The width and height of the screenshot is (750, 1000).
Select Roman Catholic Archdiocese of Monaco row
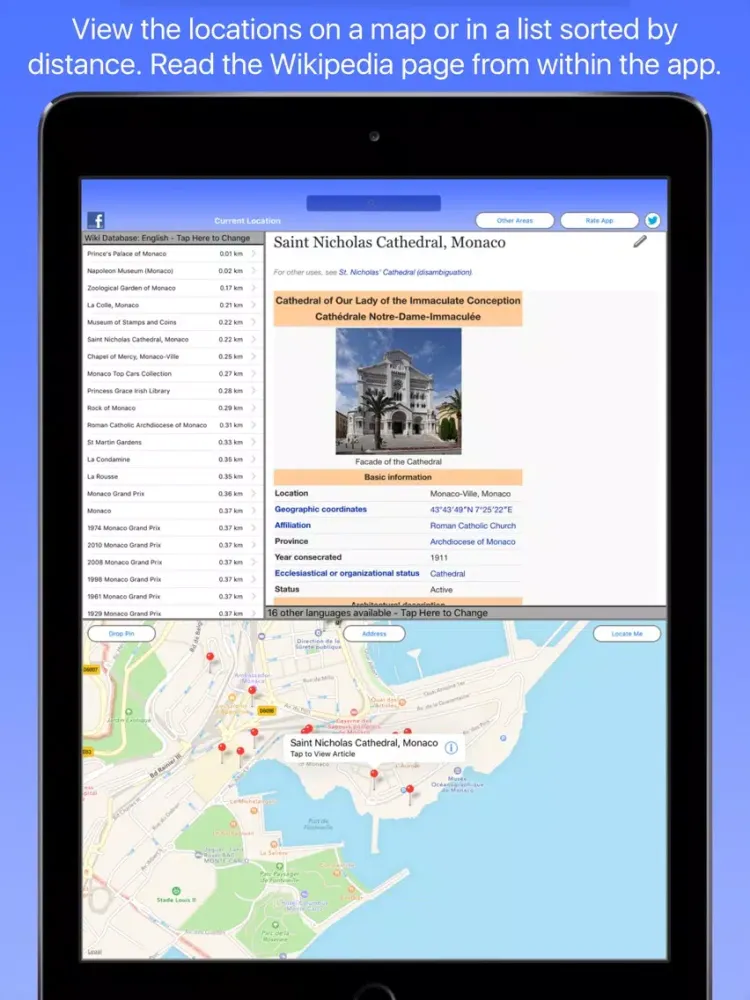click(x=173, y=425)
